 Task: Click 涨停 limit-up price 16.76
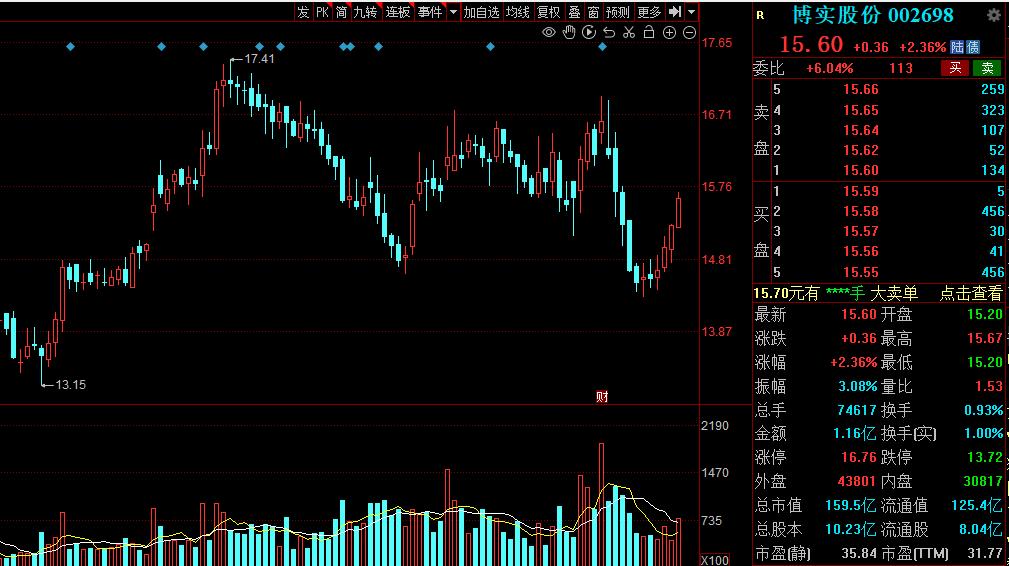[859, 457]
